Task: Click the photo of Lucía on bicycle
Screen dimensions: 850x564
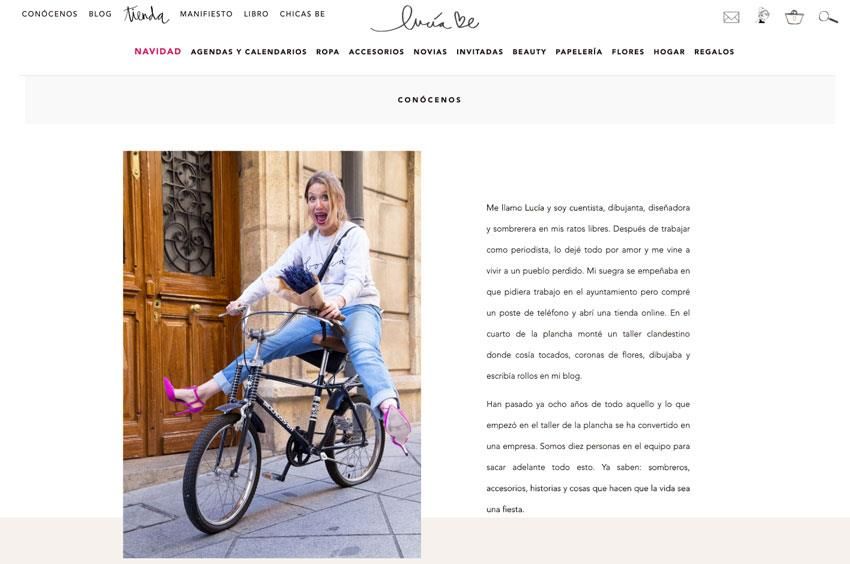Action: click(272, 355)
